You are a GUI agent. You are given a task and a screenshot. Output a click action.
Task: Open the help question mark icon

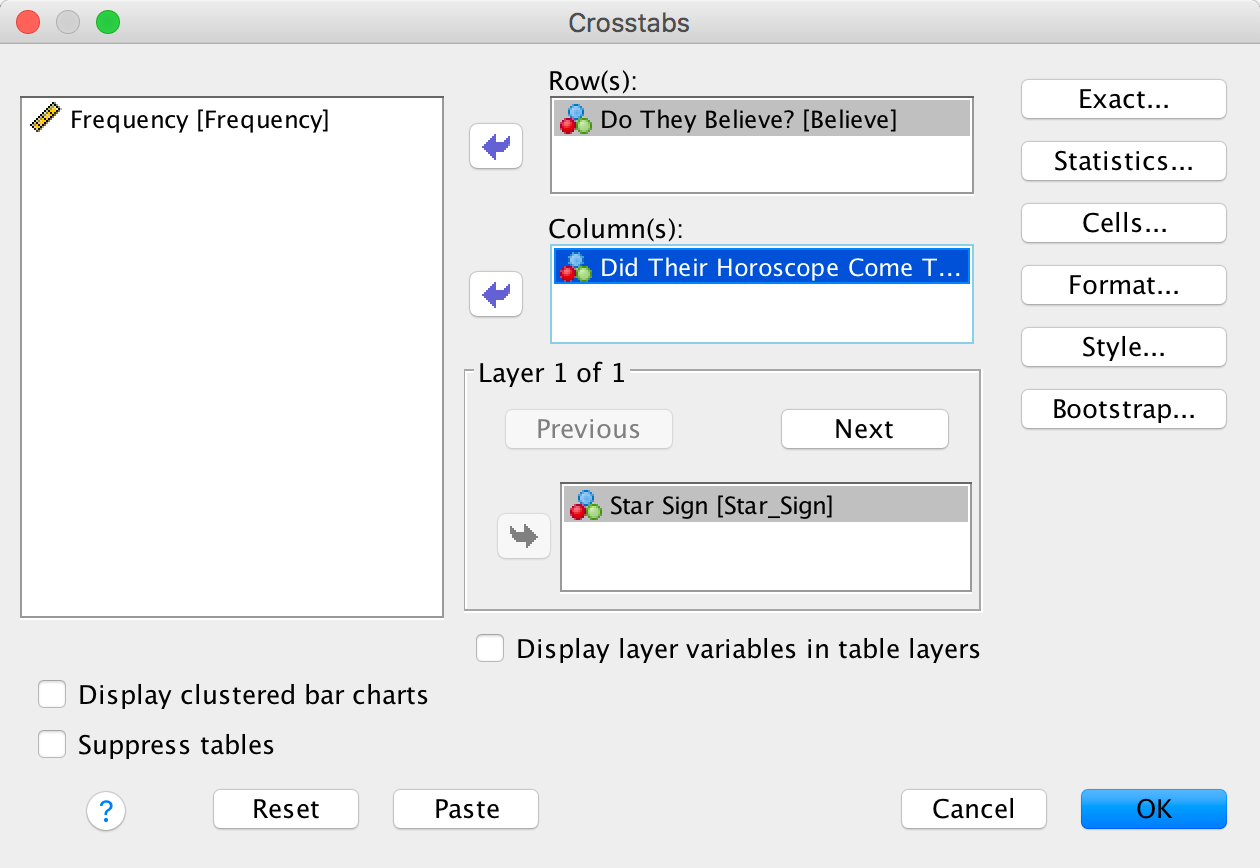pos(106,810)
